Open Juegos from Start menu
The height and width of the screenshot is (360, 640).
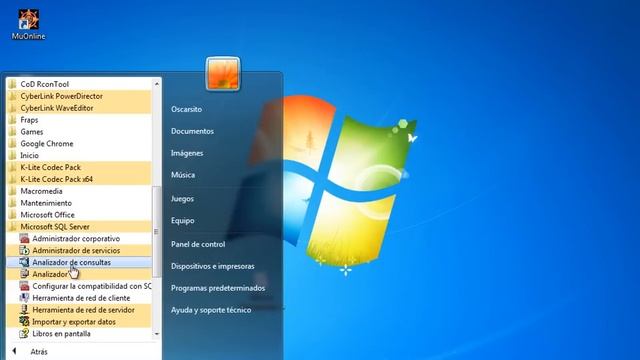[182, 199]
